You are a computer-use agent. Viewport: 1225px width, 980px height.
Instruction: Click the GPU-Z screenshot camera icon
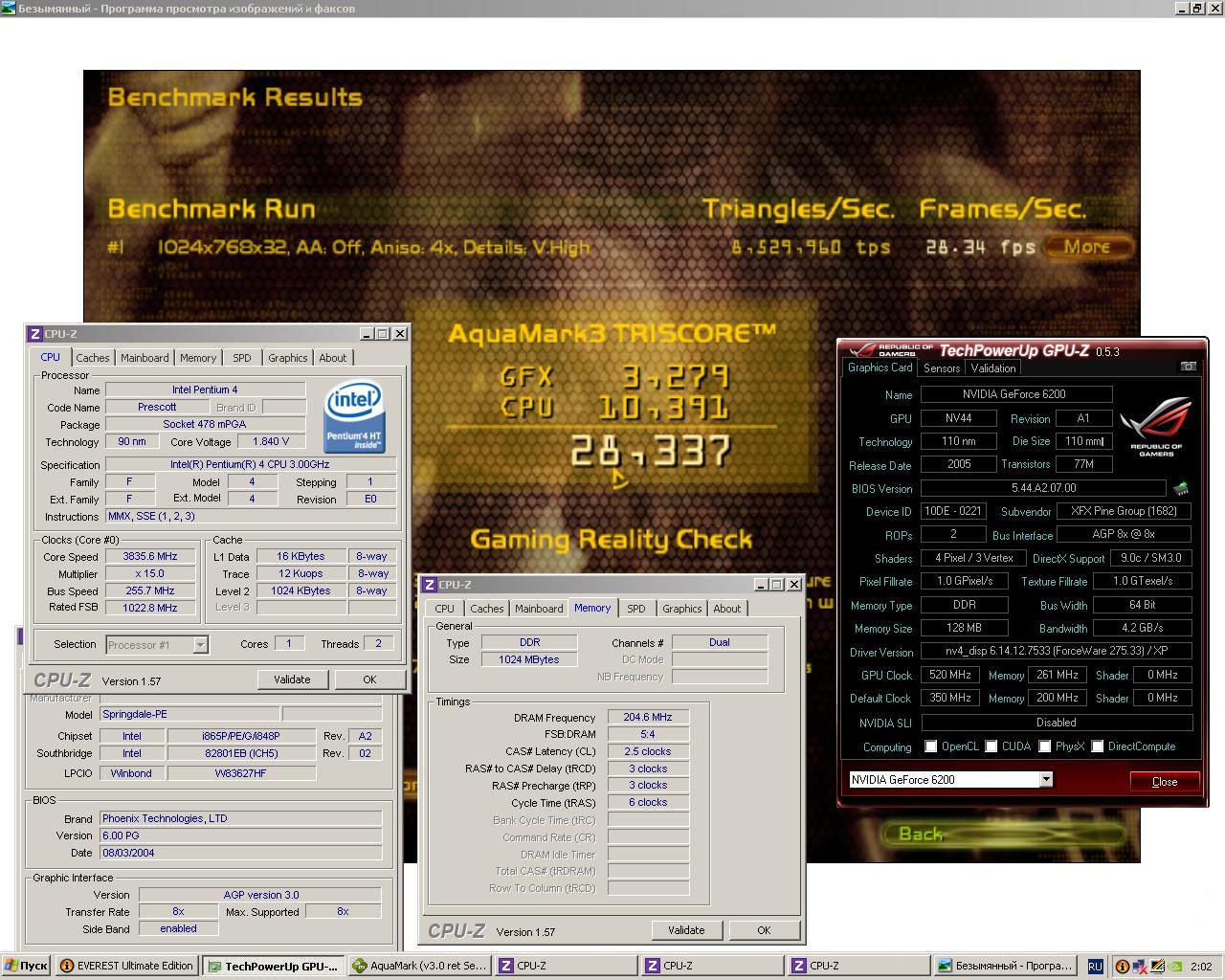pos(1188,367)
